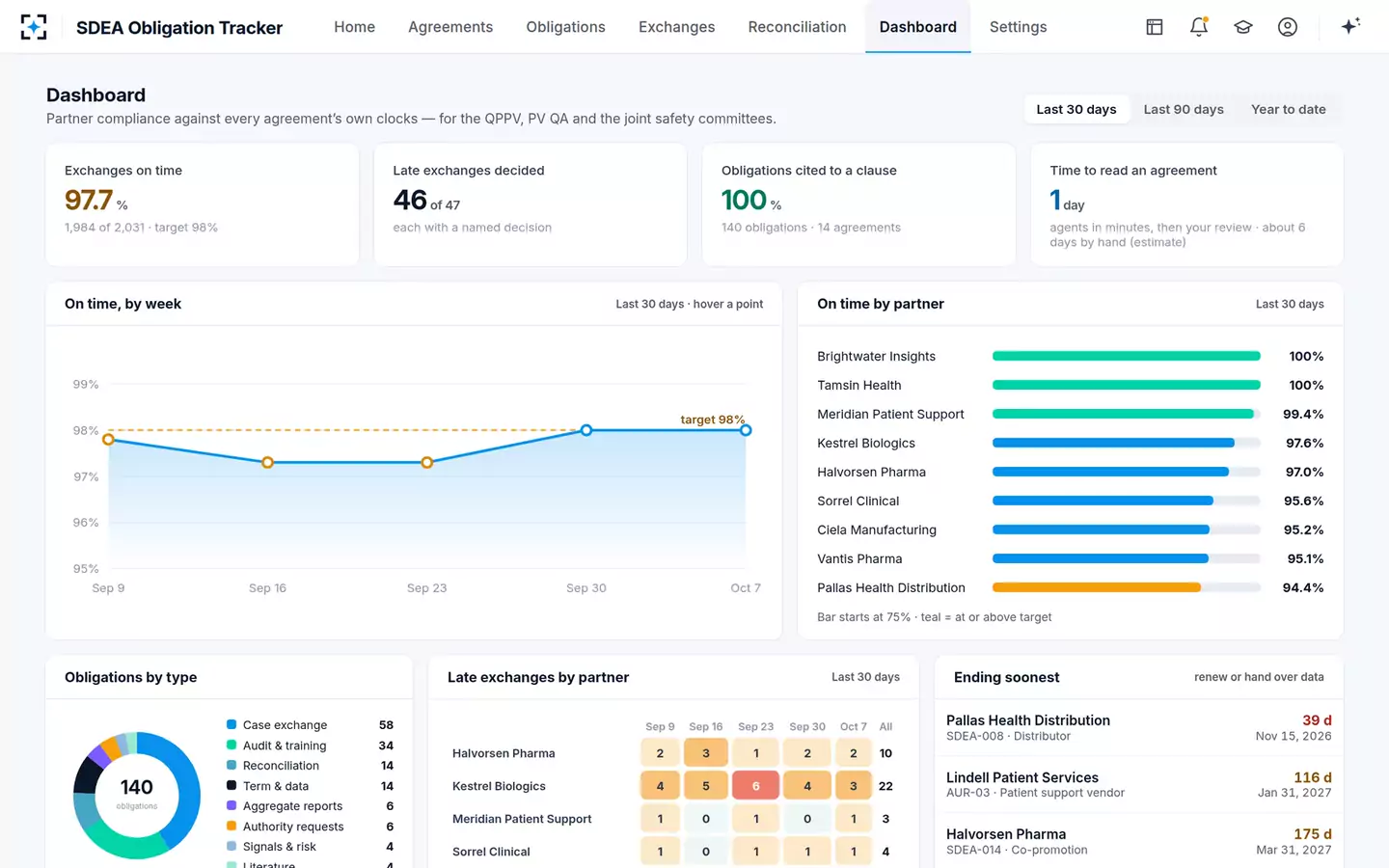Click Sorrel Clinical Sep 30 heatmap cell

point(807,852)
